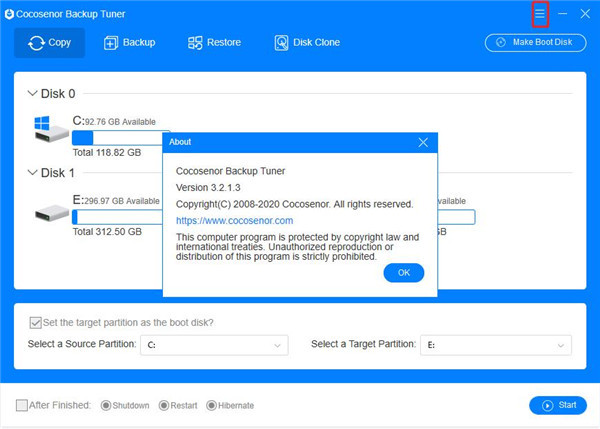Click the C: partition usage bar
Image resolution: width=600 pixels, height=429 pixels.
click(x=117, y=138)
